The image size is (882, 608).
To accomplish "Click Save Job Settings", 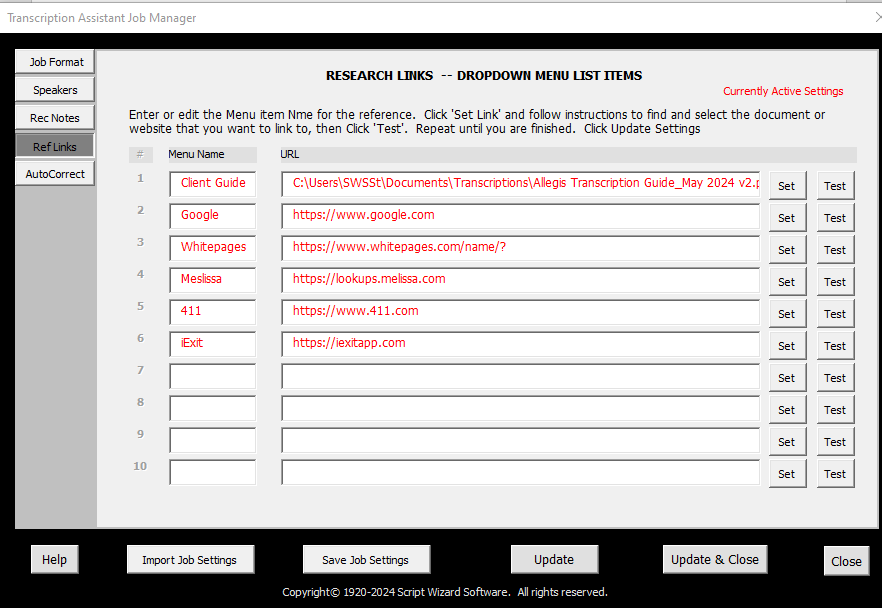I will (366, 560).
